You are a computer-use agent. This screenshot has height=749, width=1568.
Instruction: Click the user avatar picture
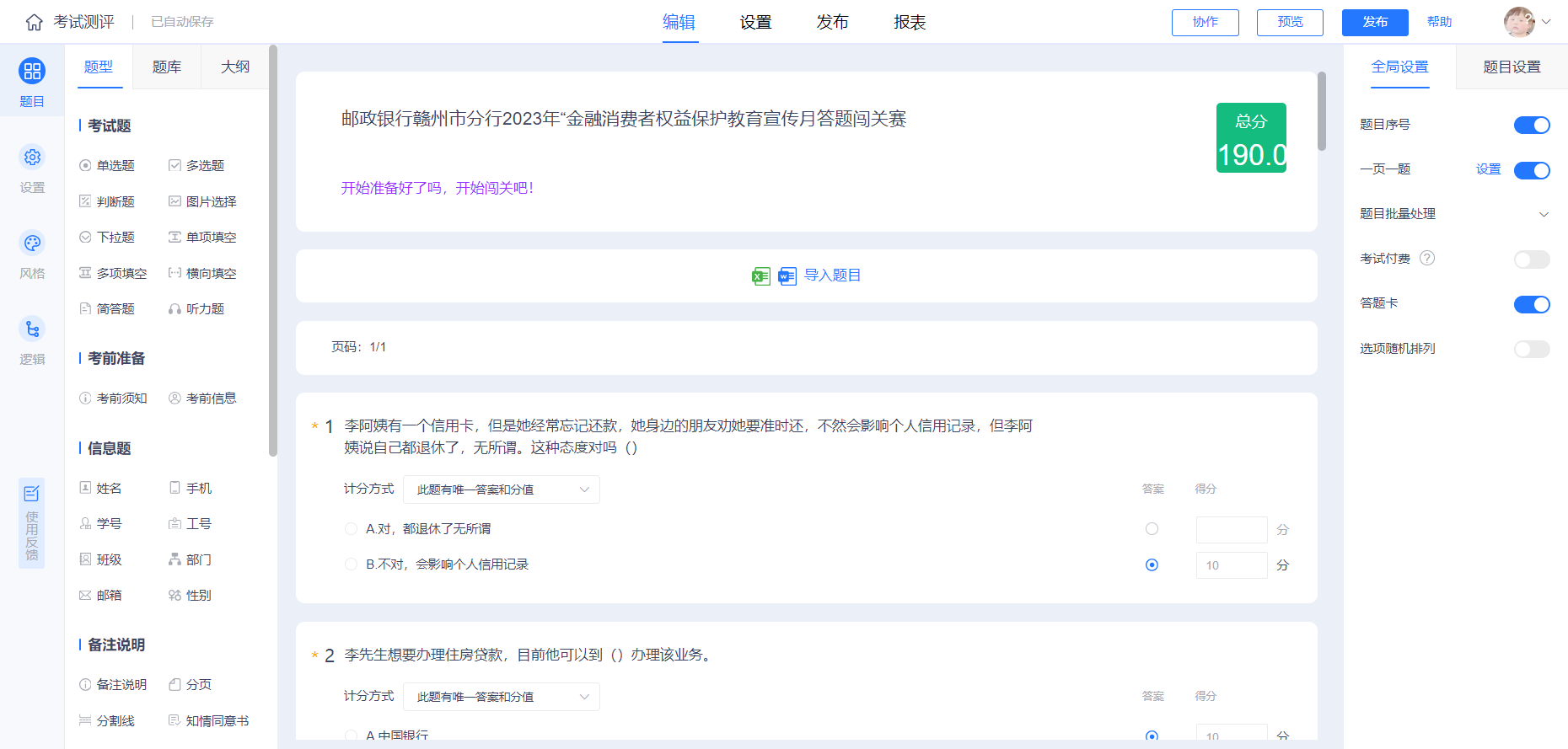1519,22
